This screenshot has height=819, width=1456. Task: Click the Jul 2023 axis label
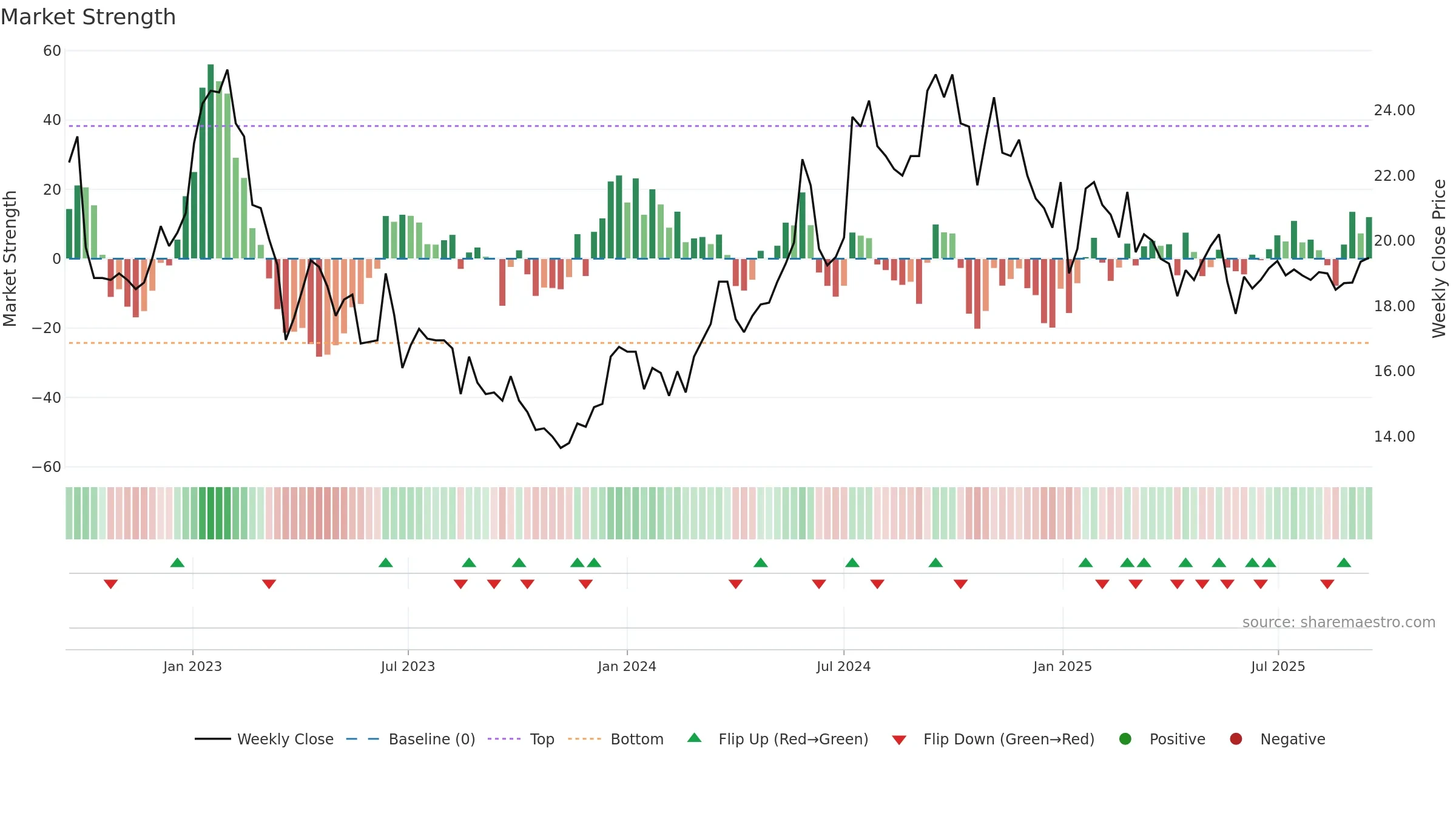408,666
